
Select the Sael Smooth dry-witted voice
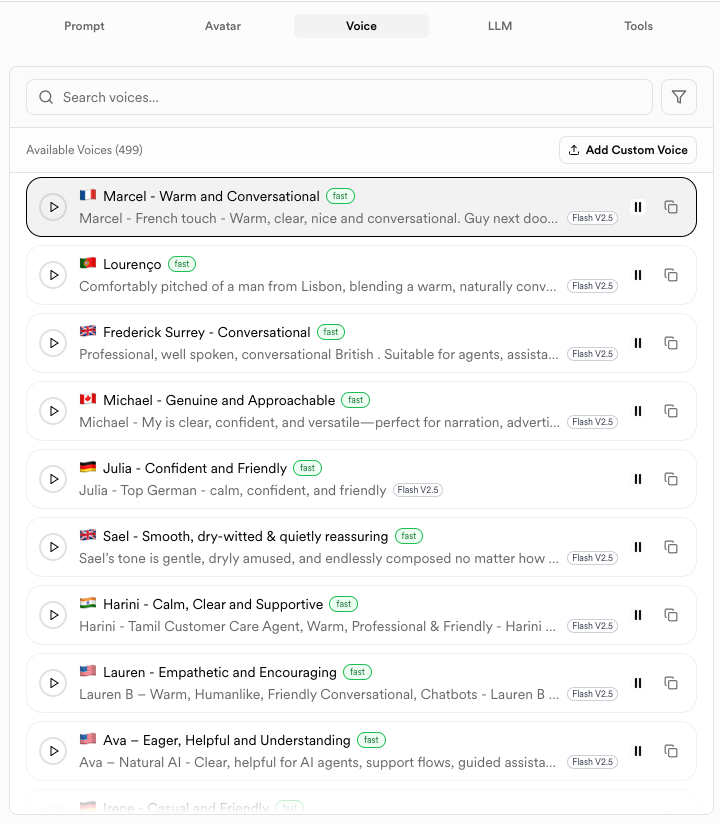320,547
